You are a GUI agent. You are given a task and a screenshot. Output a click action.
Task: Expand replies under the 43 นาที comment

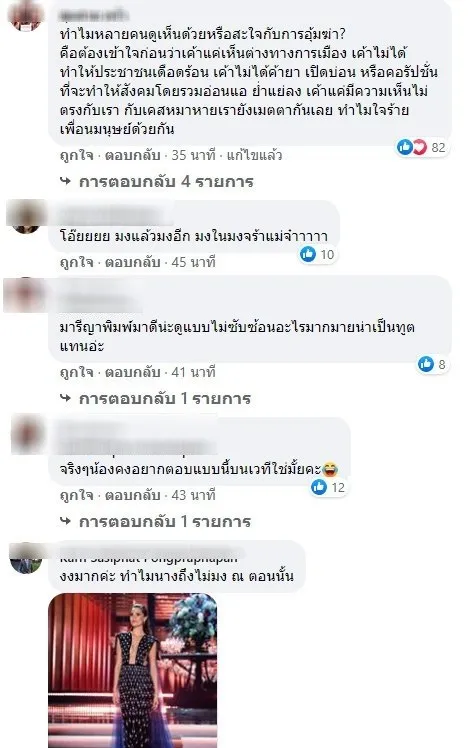point(156,521)
